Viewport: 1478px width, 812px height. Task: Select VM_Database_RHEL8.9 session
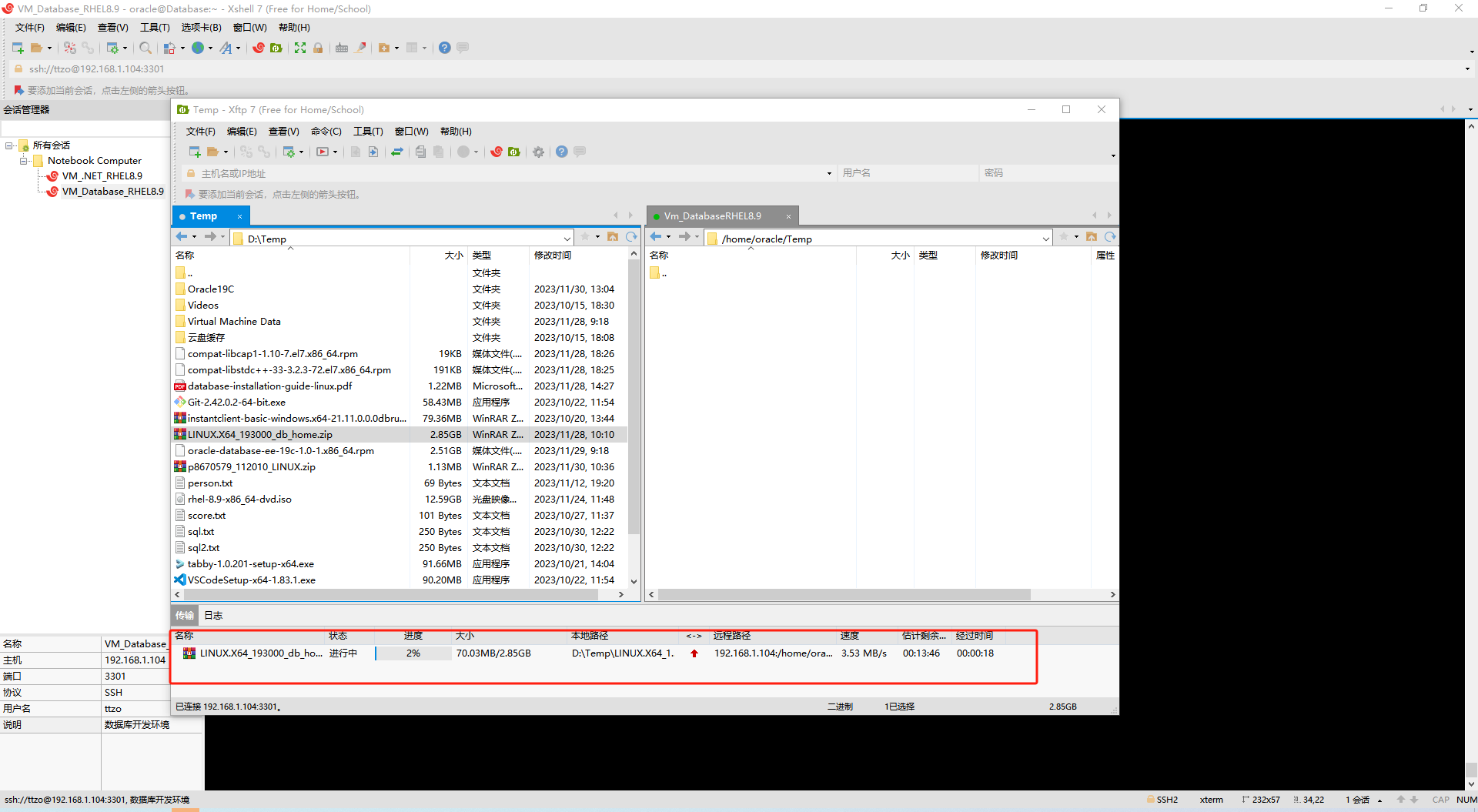coord(112,192)
